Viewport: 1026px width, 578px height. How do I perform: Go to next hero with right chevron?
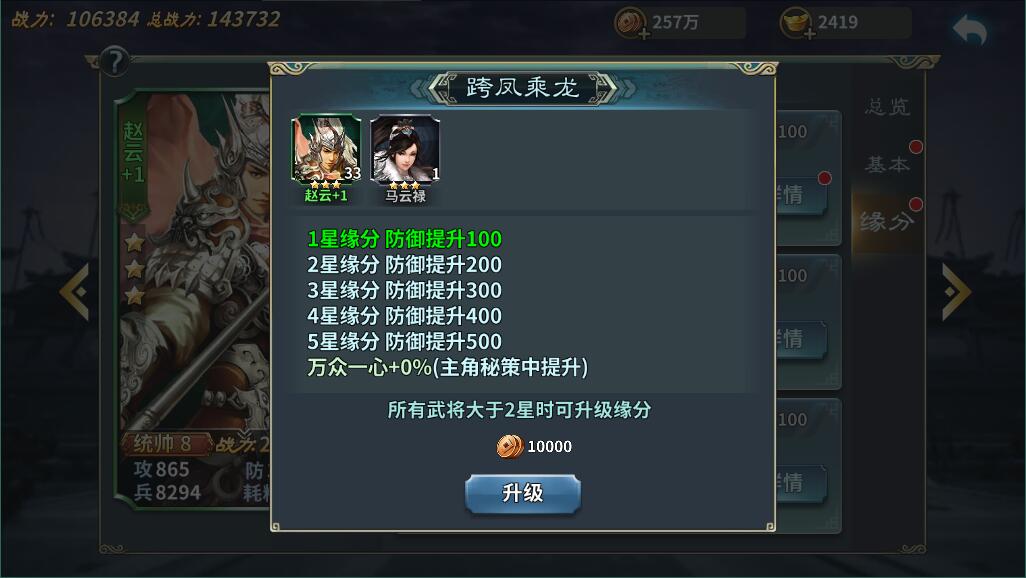click(956, 291)
